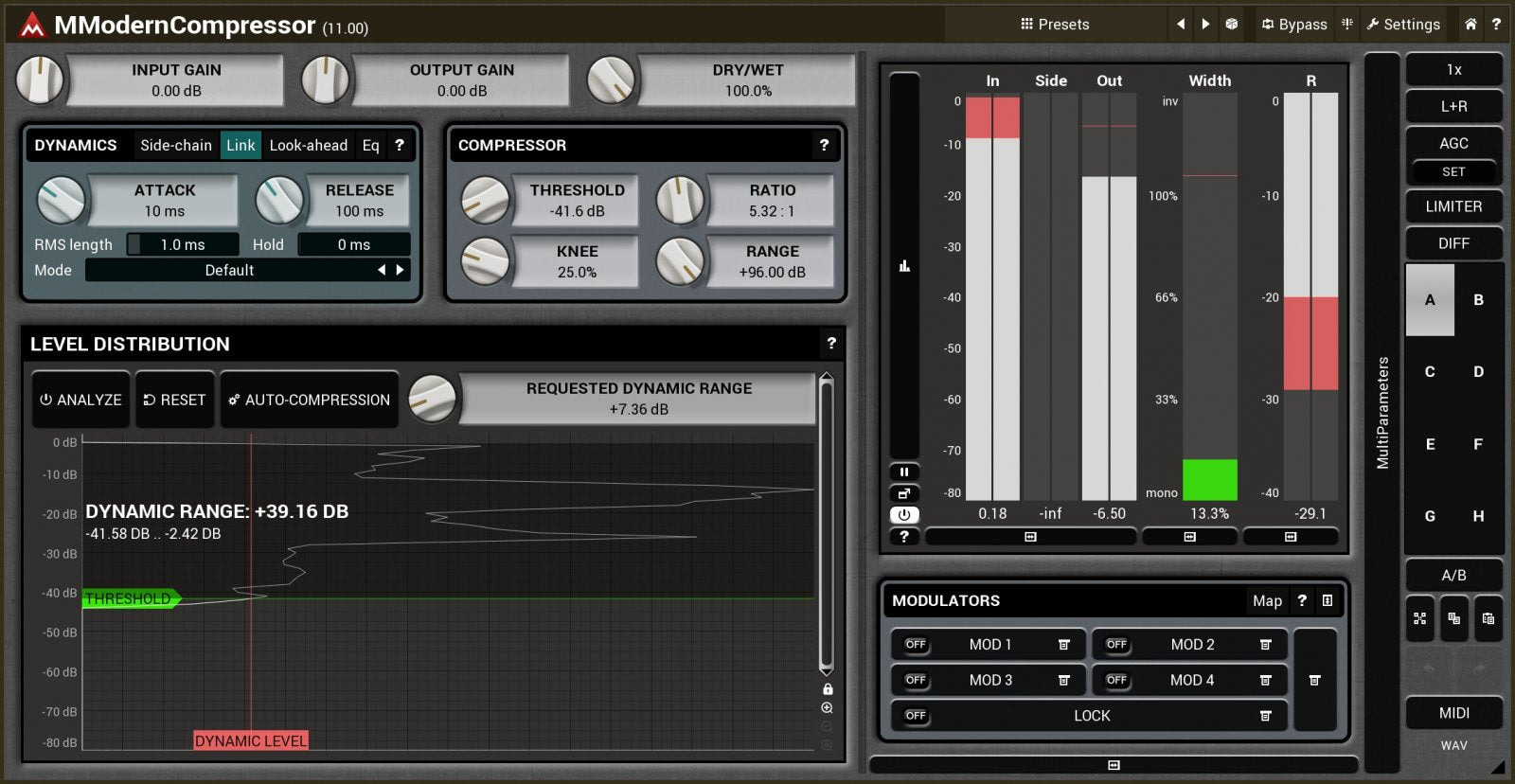Screen dimensions: 1515x784
Task: Click the Attack value field
Action: [x=164, y=201]
